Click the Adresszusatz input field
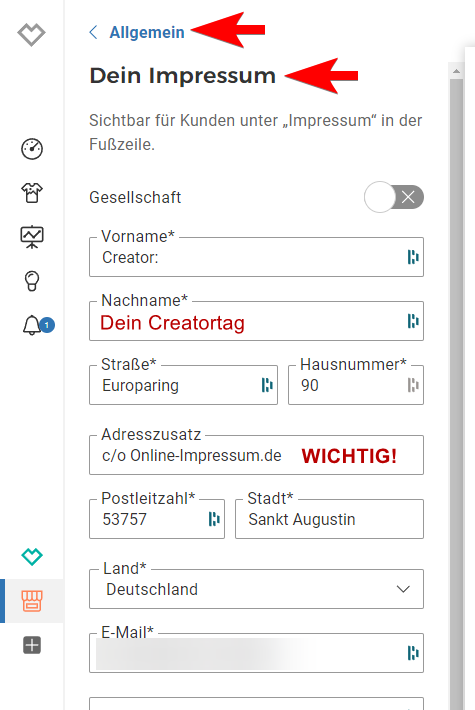The image size is (475, 710). 256,455
